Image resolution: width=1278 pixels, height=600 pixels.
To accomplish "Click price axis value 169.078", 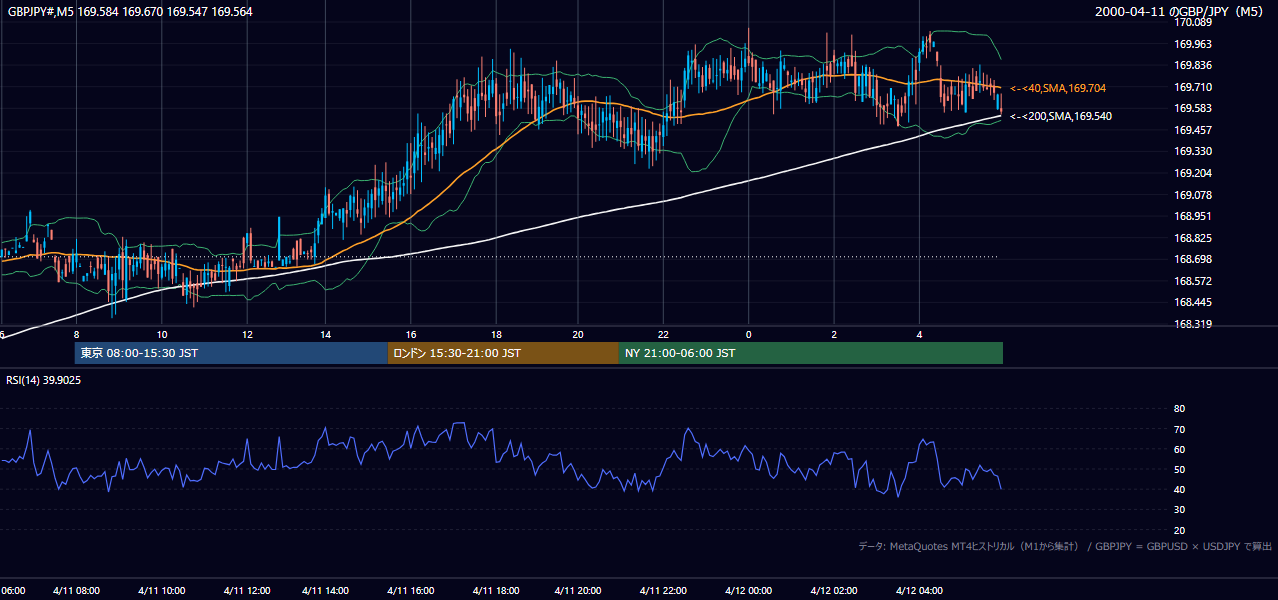I will (1192, 195).
